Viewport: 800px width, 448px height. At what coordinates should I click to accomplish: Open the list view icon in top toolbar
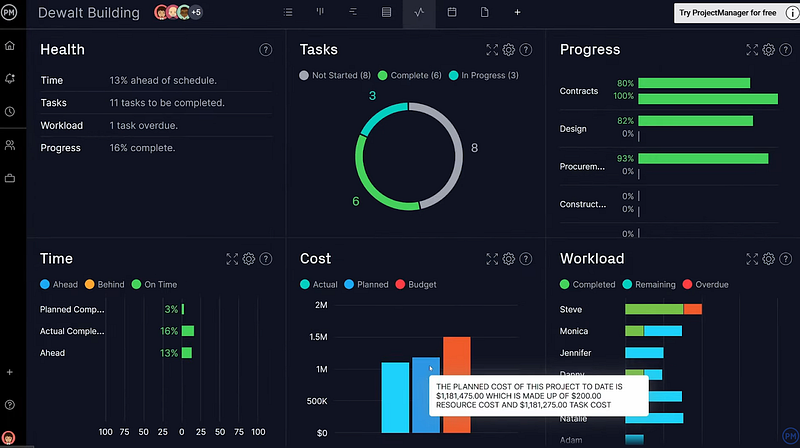pyautogui.click(x=288, y=12)
